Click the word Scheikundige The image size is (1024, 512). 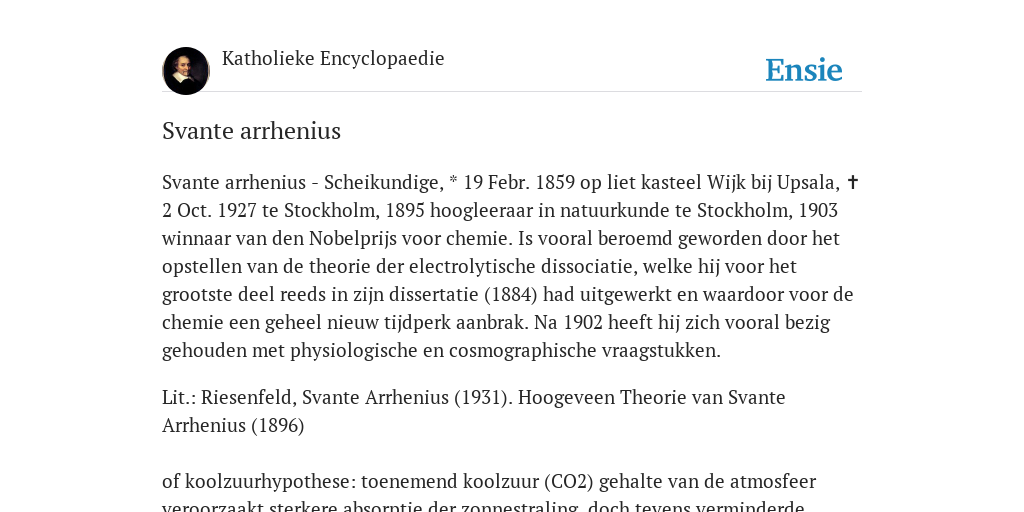click(384, 182)
